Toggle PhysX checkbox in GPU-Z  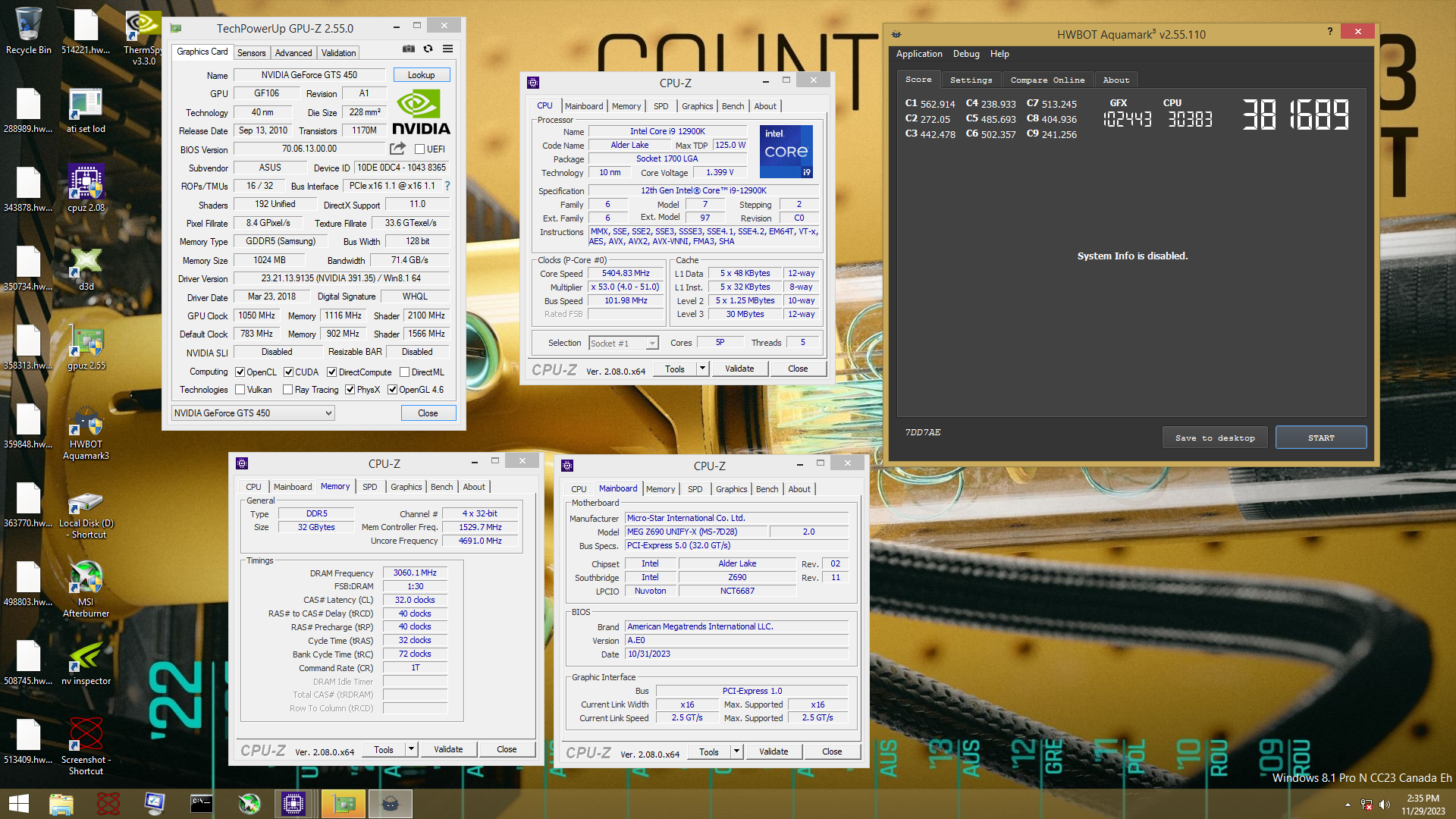click(x=350, y=390)
